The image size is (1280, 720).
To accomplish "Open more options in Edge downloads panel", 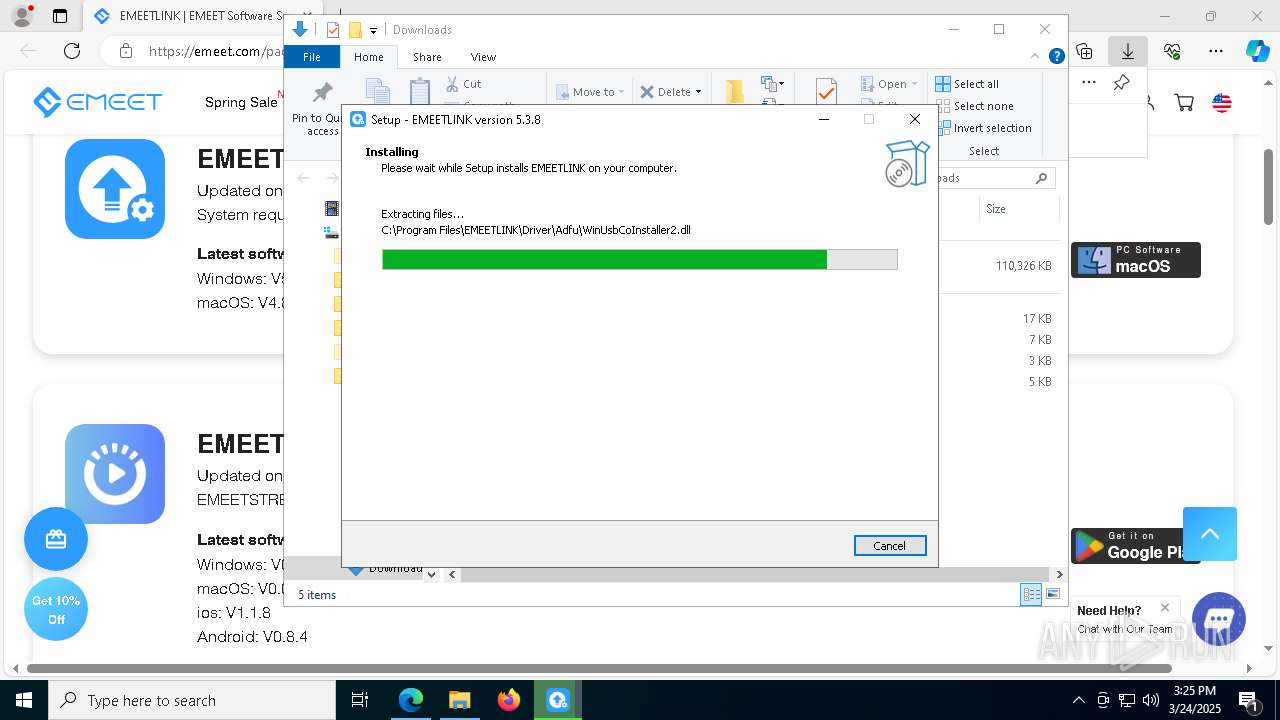I will point(1089,83).
